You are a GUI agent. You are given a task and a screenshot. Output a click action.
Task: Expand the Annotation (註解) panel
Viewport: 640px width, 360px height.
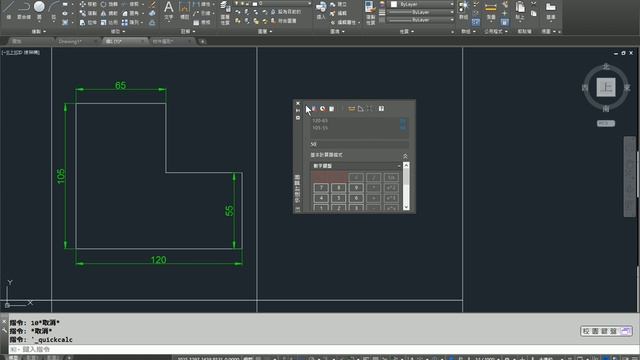click(x=188, y=31)
